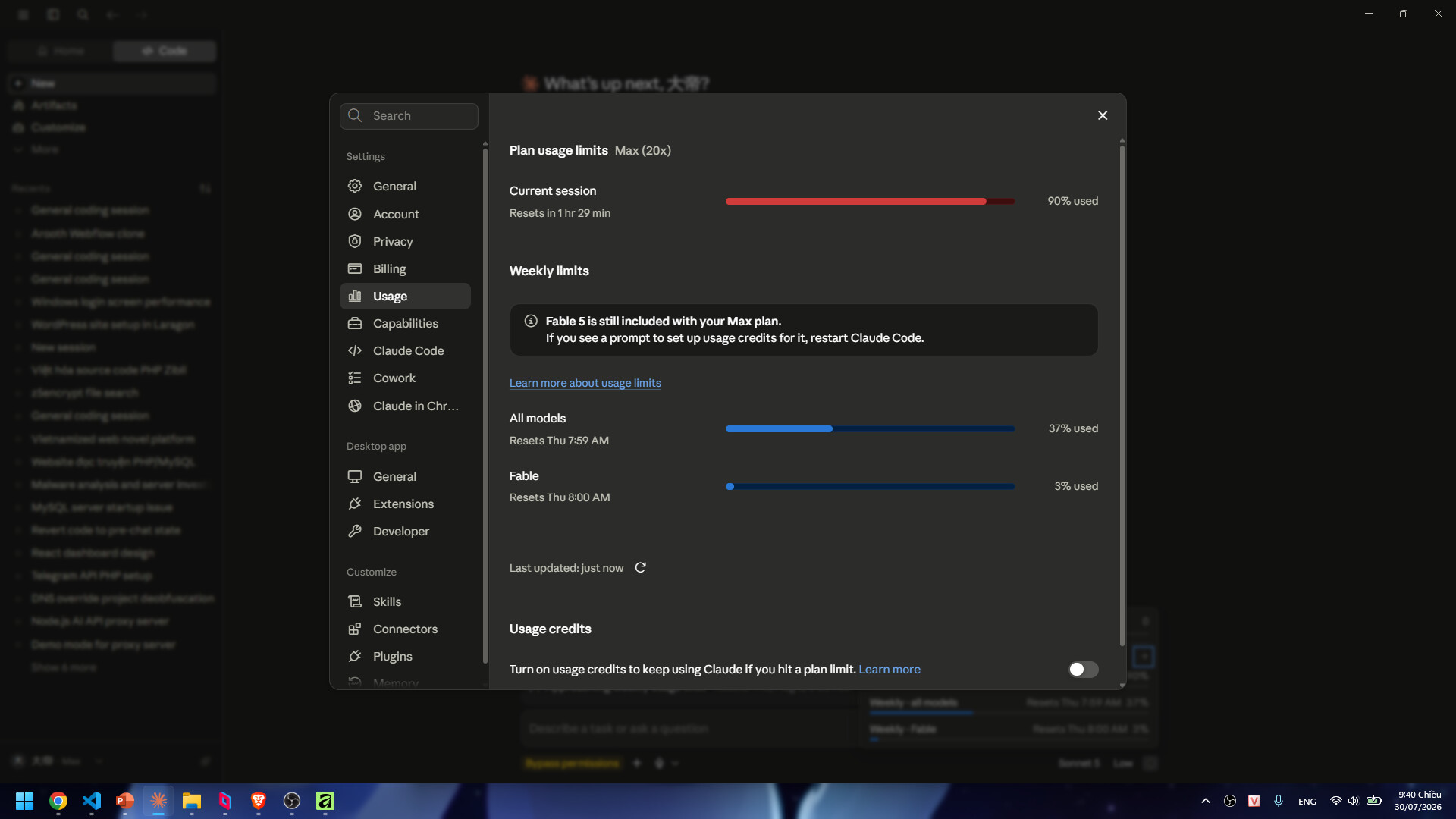This screenshot has height=819, width=1456.
Task: Launch Google Chrome from the taskbar
Action: [x=58, y=801]
